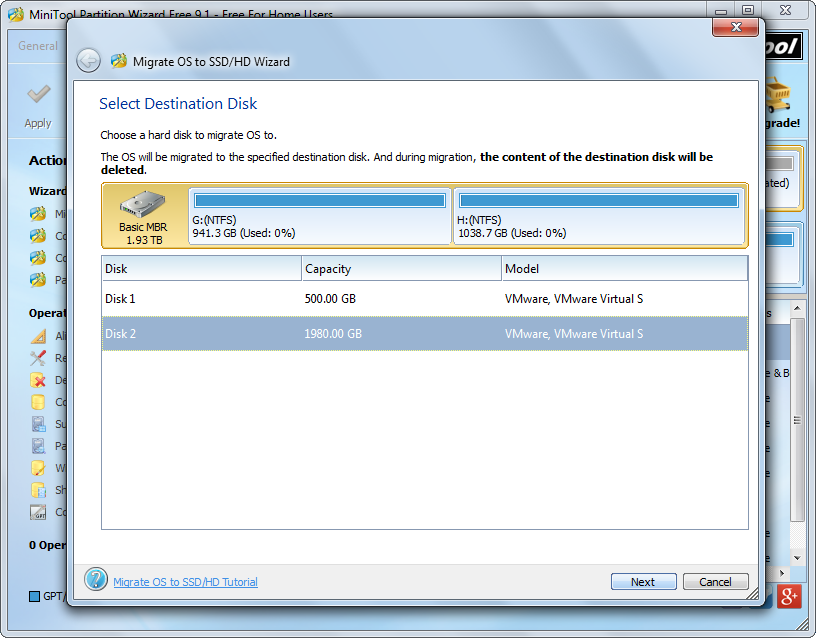Viewport: 816px width, 638px height.
Task: Sort by the Model column header
Action: 624,269
